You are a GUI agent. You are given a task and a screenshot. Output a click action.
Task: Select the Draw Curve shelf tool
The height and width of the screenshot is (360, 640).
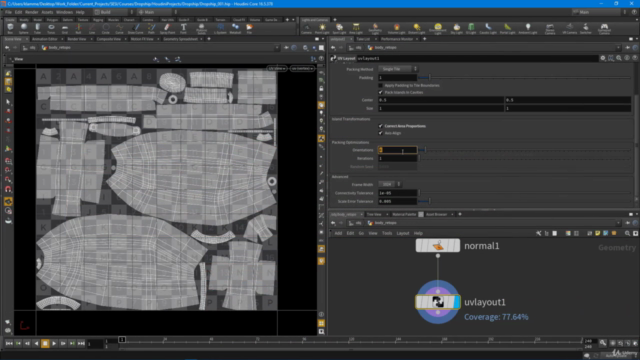[136, 29]
